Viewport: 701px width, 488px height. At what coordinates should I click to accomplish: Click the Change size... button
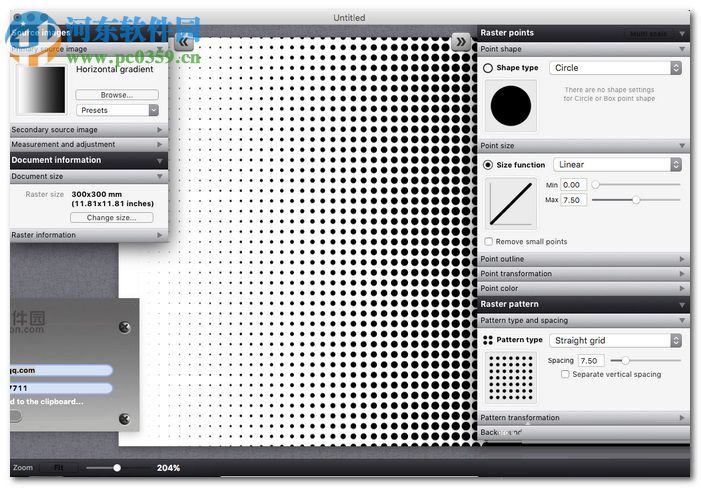pyautogui.click(x=112, y=218)
